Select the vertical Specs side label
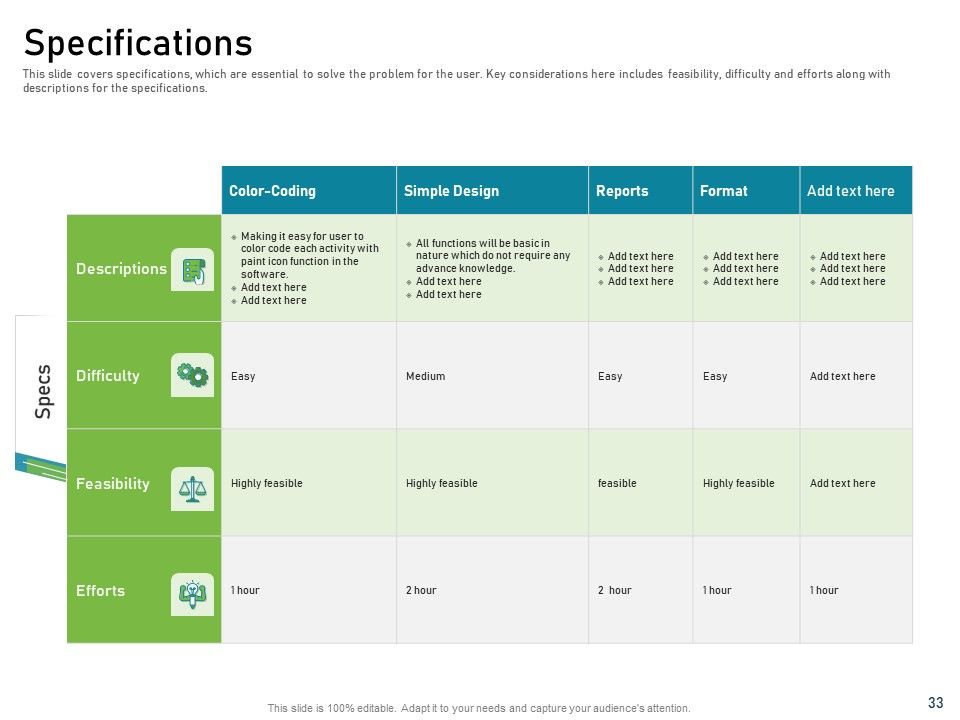960x720 pixels. [43, 392]
